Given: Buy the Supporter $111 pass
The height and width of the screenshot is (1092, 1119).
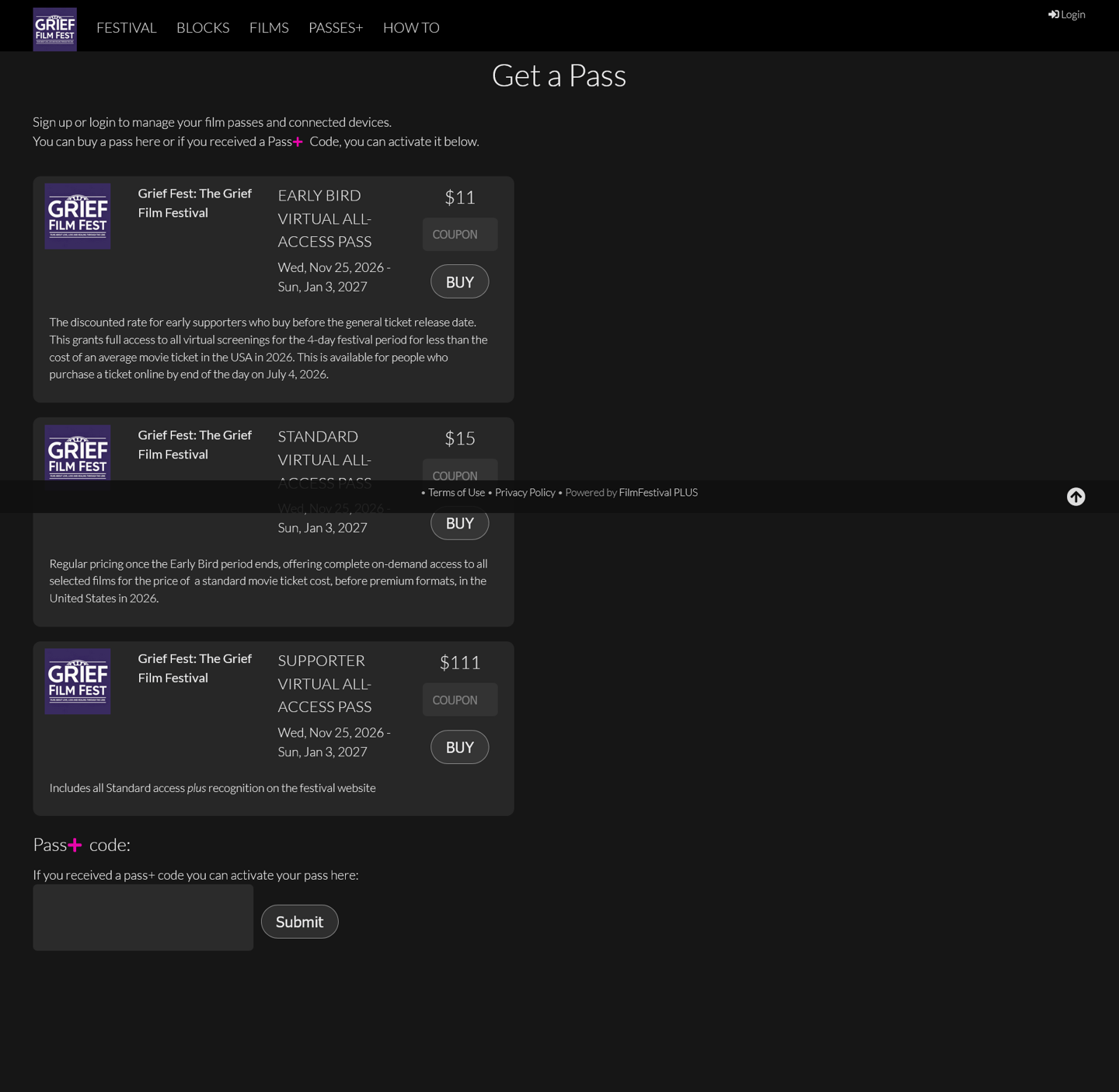Looking at the screenshot, I should pos(460,747).
